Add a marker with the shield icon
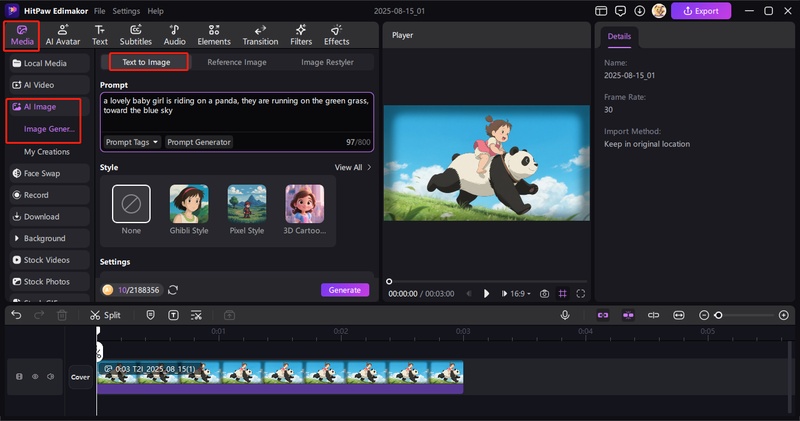Image resolution: width=800 pixels, height=421 pixels. tap(151, 315)
